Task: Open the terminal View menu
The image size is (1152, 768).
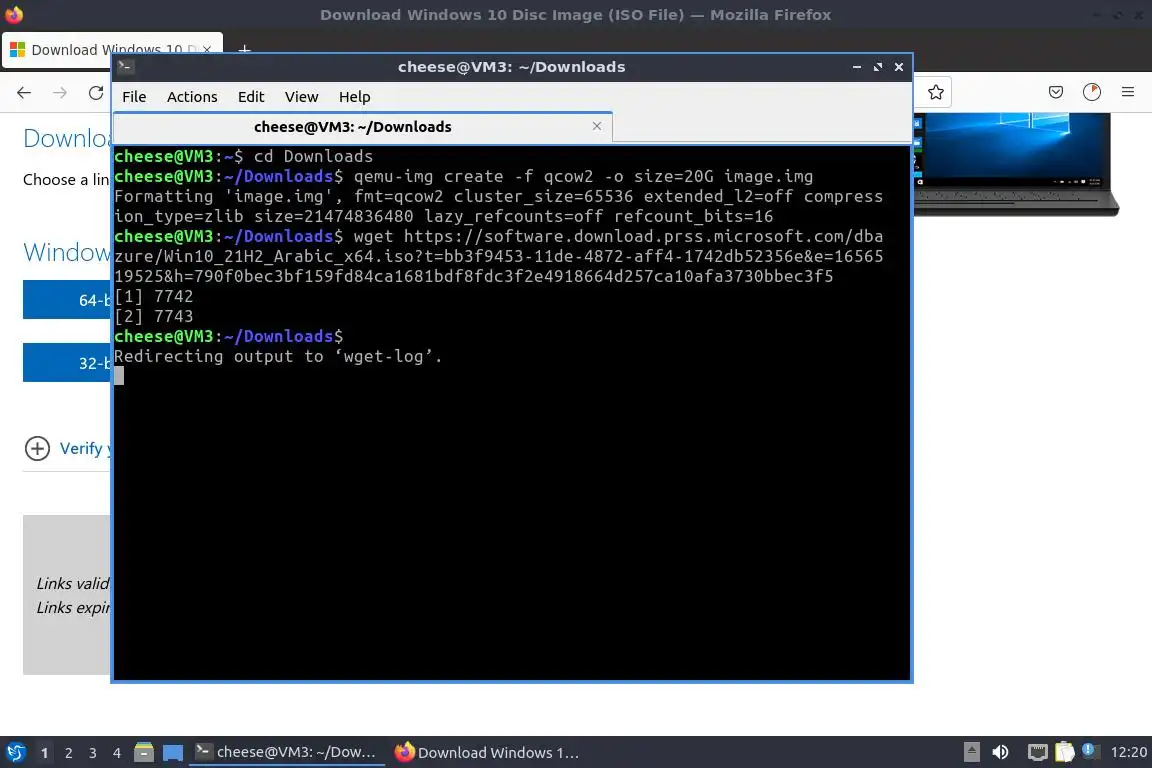Action: click(x=301, y=97)
